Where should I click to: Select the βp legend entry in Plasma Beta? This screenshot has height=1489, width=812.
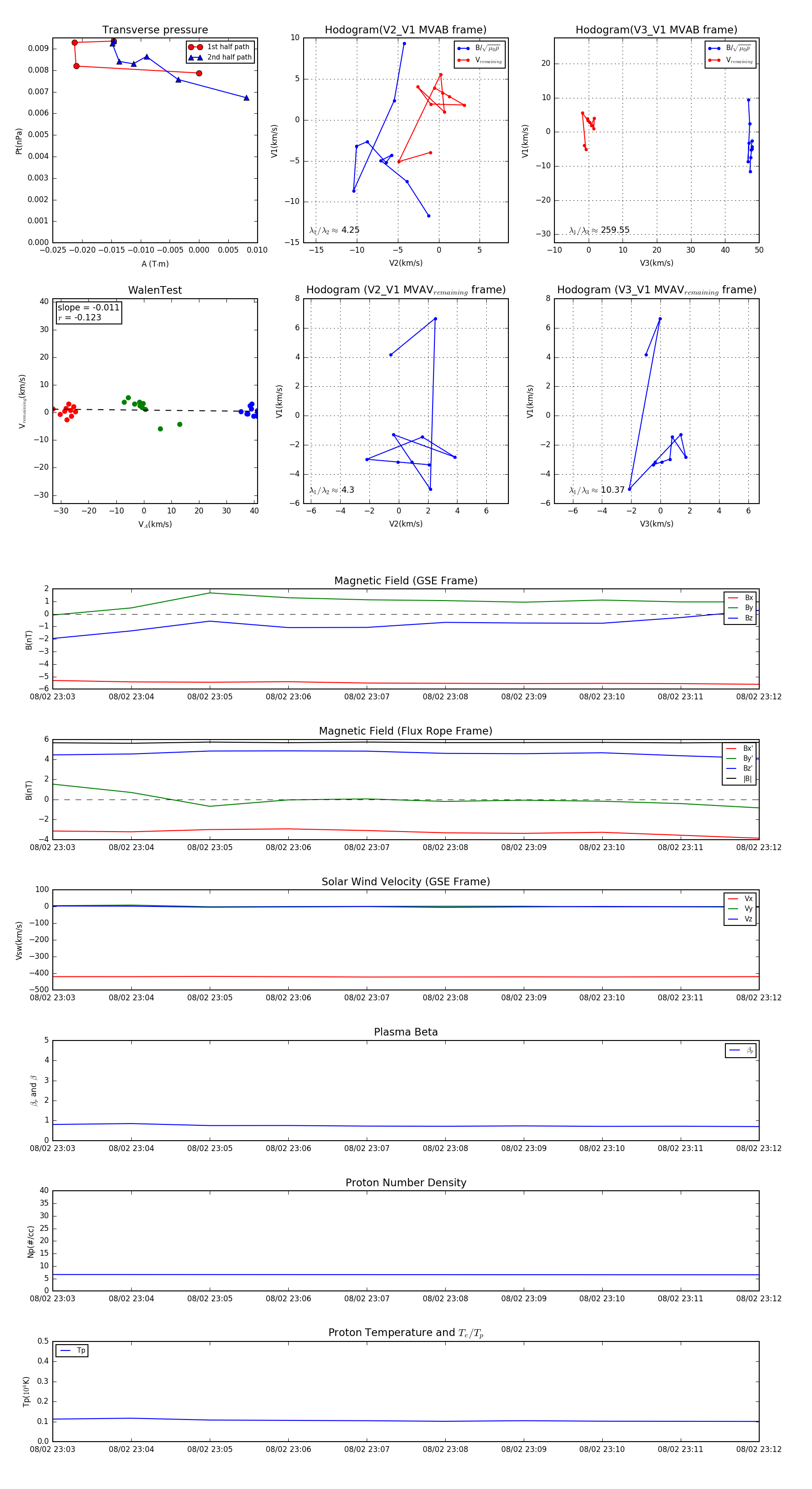click(741, 1050)
